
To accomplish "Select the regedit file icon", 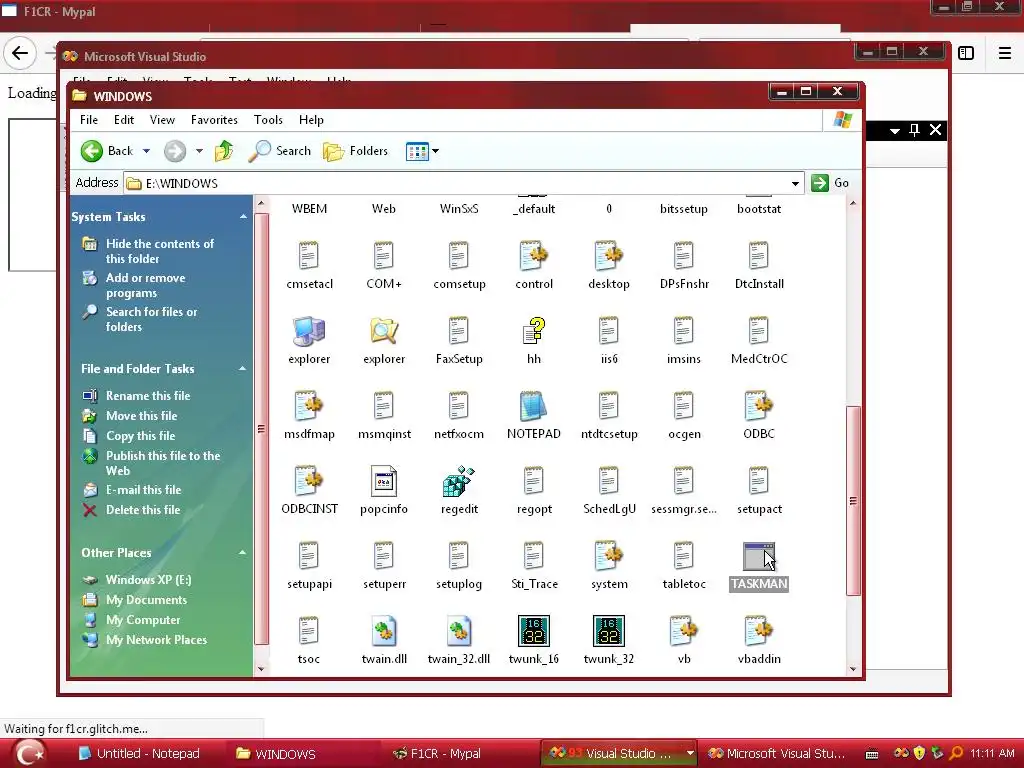I will [x=458, y=482].
